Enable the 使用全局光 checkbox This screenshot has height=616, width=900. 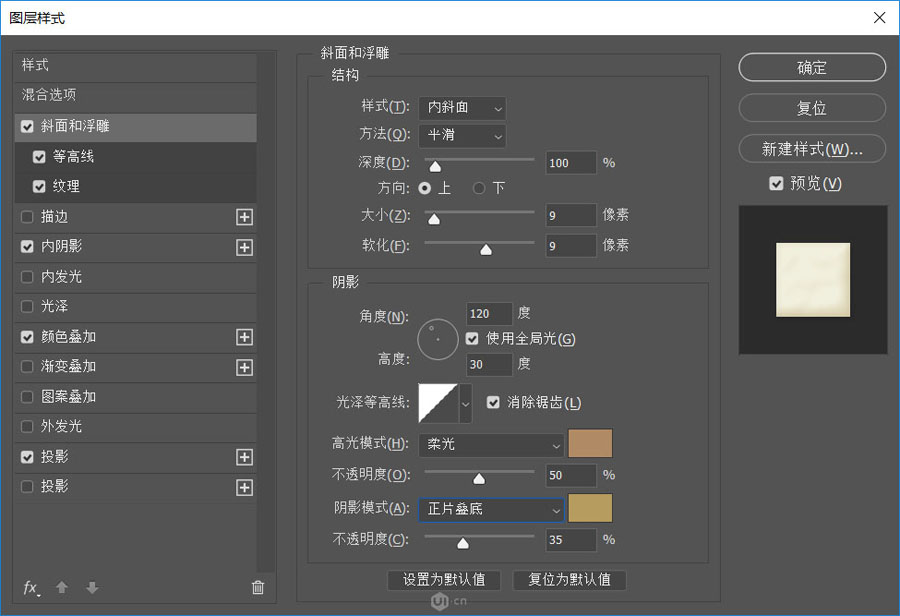[471, 338]
